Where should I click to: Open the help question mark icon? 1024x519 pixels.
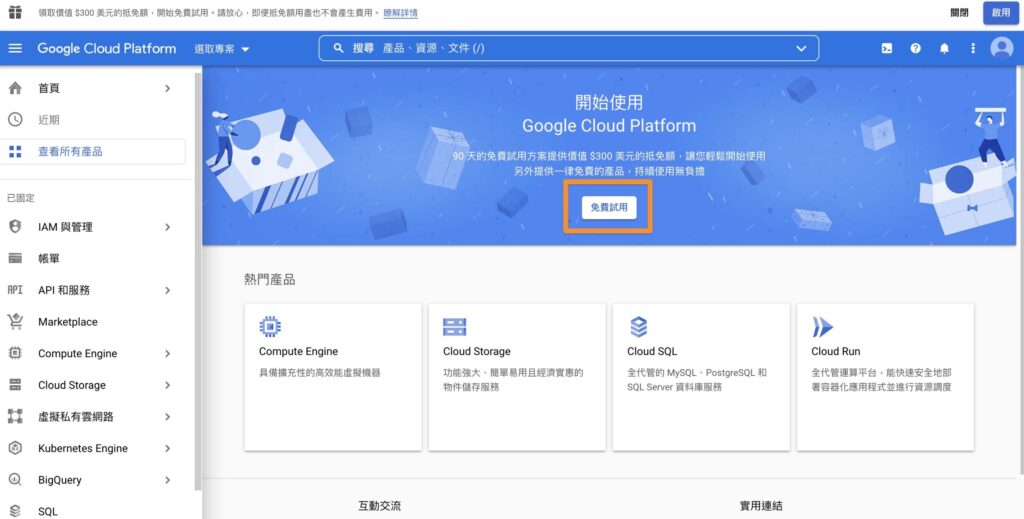[916, 48]
